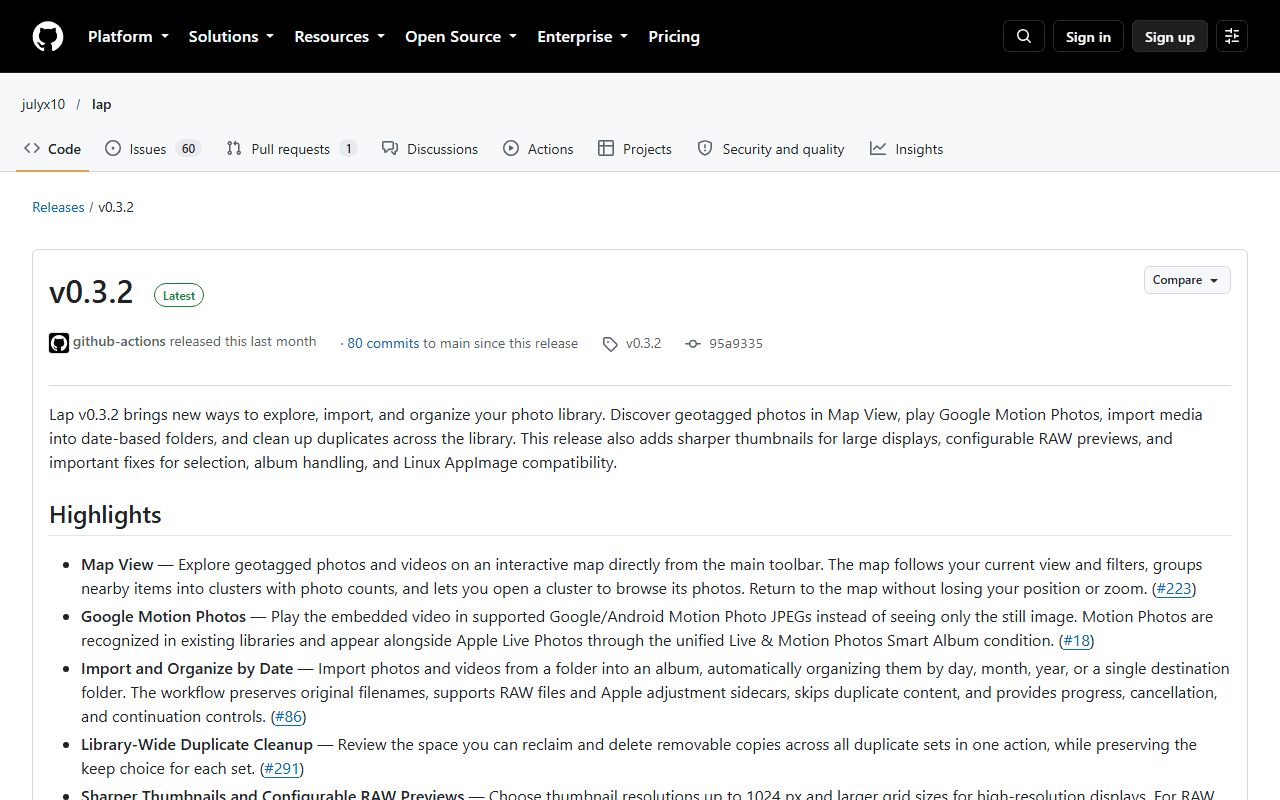Go to the GitHub homepage logo
Viewport: 1280px width, 800px height.
pos(48,37)
